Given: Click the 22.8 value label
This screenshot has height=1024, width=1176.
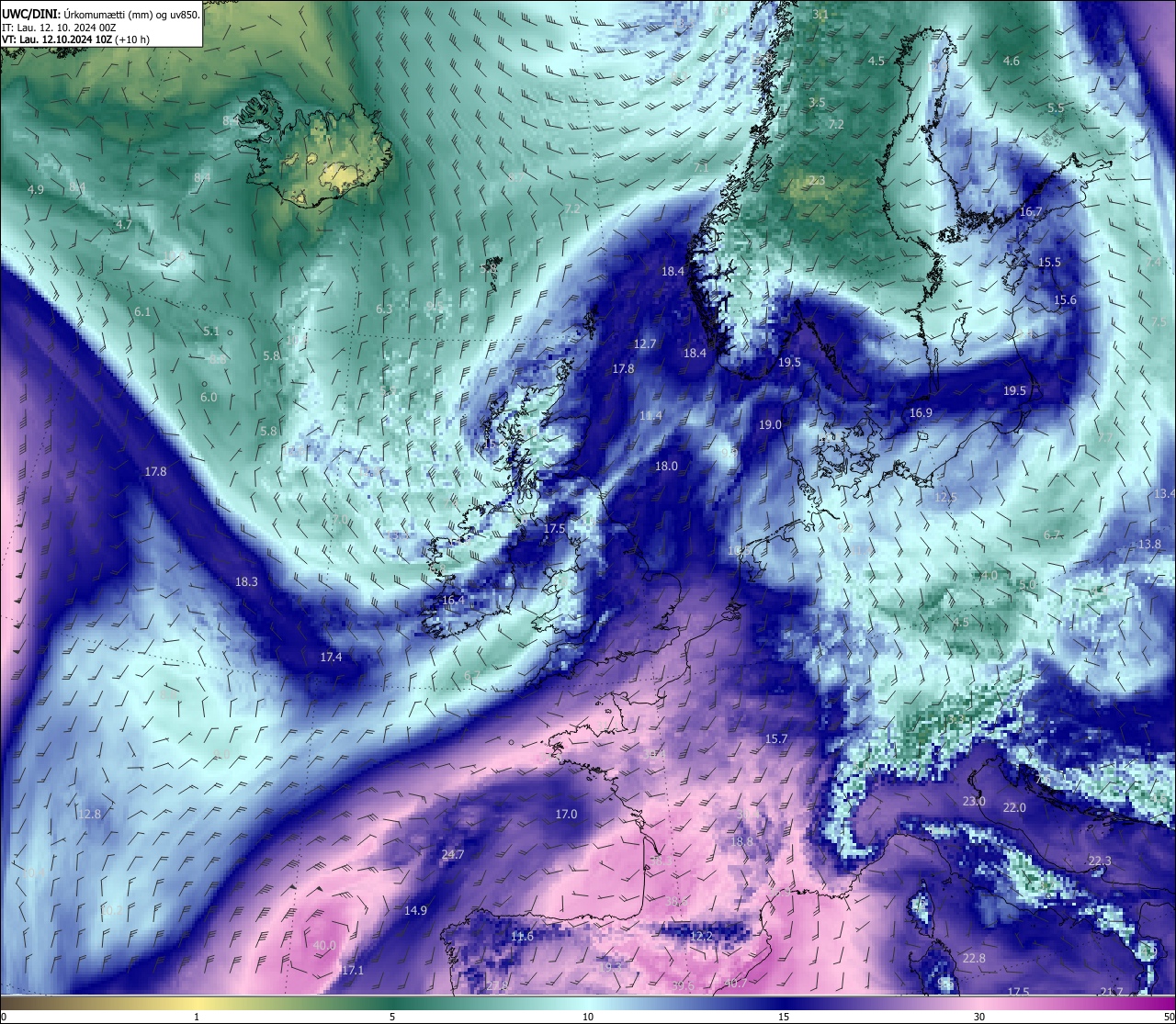Looking at the screenshot, I should coord(974,958).
